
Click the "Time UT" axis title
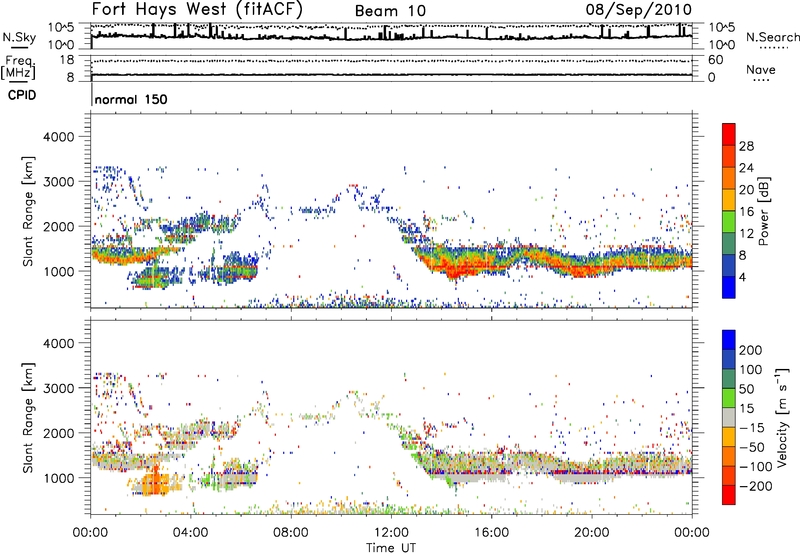pos(391,548)
